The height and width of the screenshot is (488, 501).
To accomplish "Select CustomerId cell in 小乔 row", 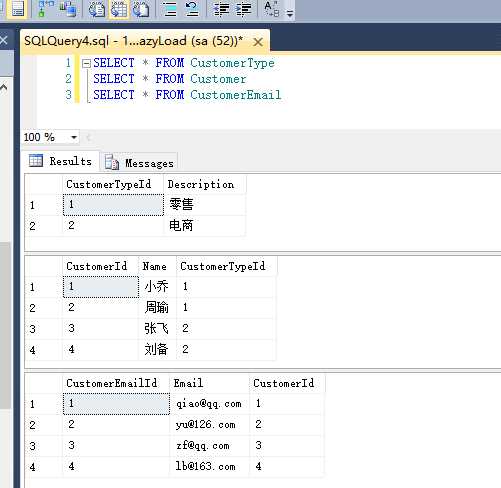I will (100, 287).
